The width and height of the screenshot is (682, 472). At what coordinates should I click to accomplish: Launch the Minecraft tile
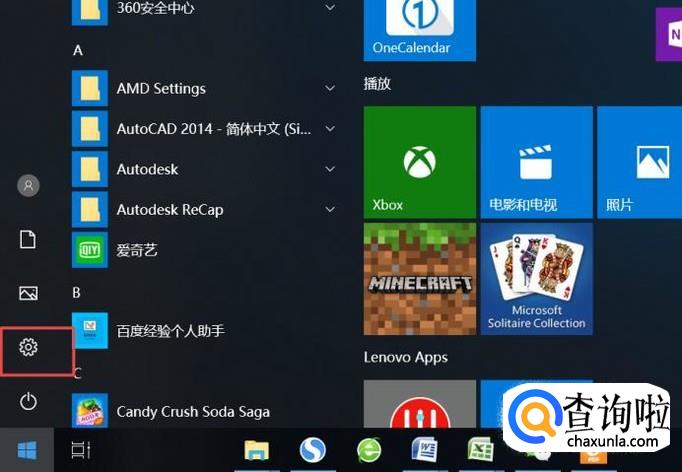(x=420, y=279)
